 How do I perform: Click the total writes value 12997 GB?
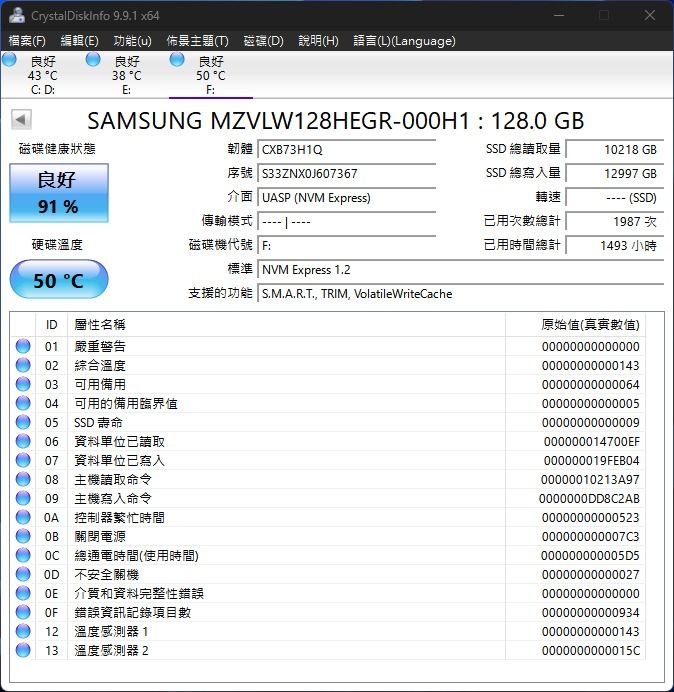[x=614, y=173]
